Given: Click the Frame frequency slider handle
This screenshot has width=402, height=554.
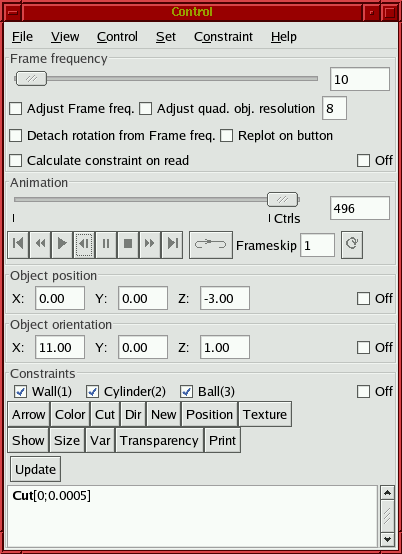Looking at the screenshot, I should pyautogui.click(x=31, y=78).
